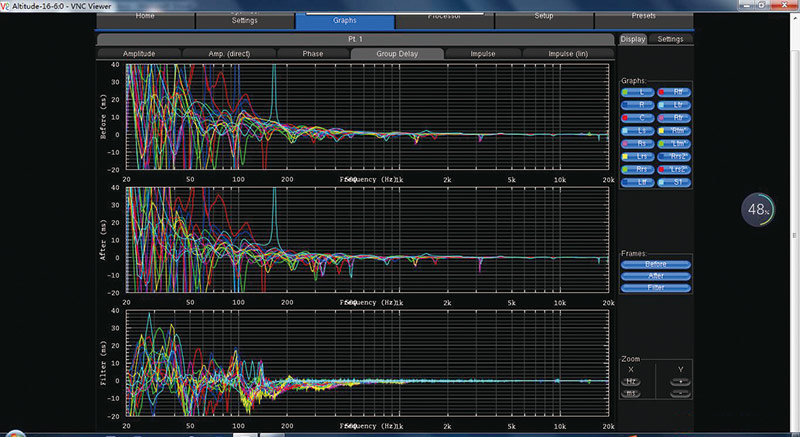This screenshot has height=437, width=800.
Task: Toggle the "Rrs2" channel graph
Action: pos(674,157)
